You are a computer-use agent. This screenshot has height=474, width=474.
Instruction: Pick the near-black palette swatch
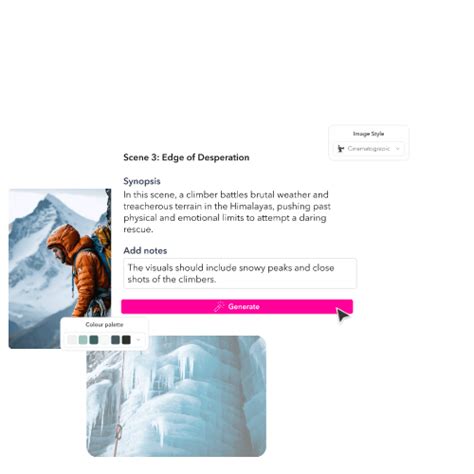(126, 340)
